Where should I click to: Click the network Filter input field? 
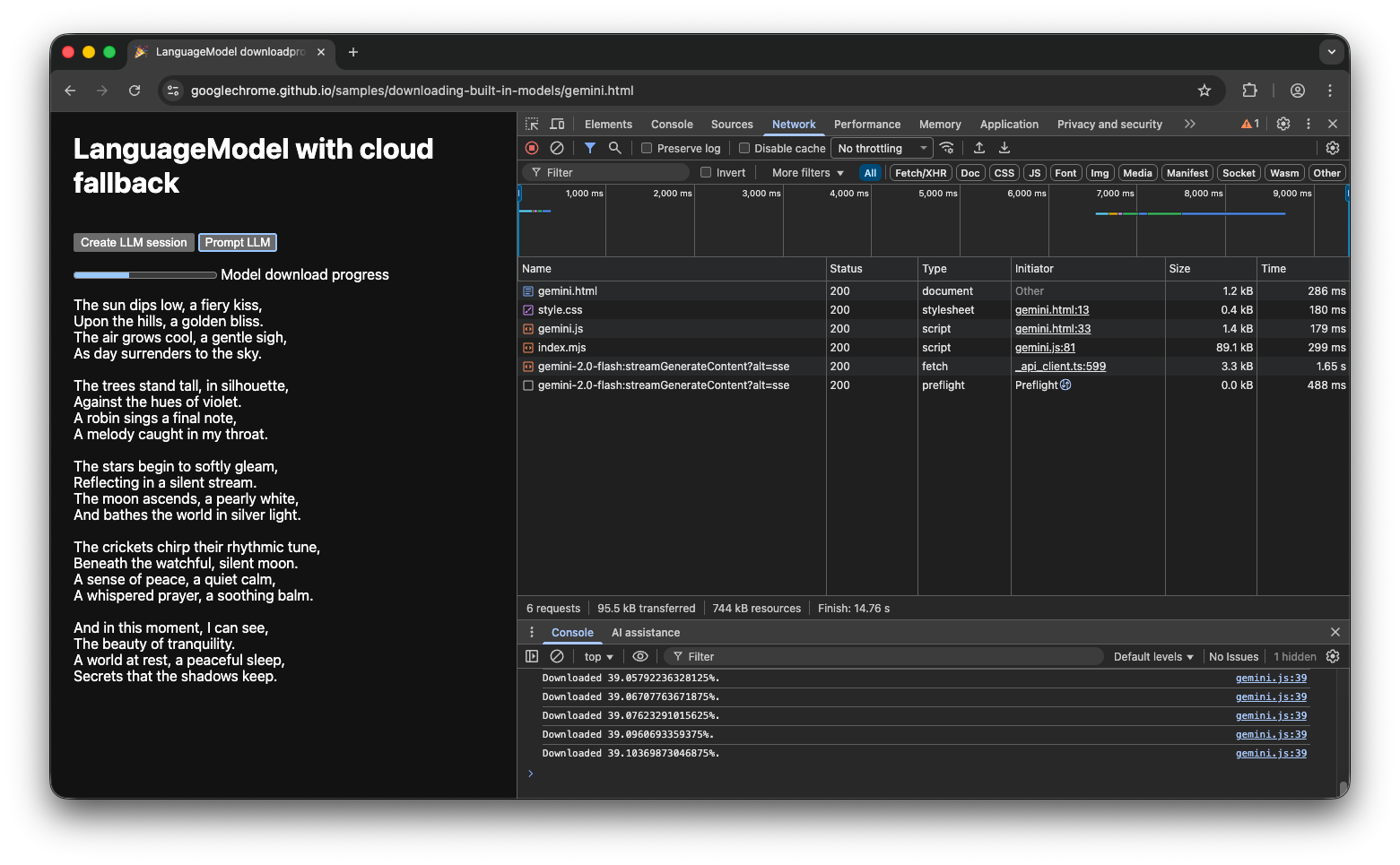(605, 172)
